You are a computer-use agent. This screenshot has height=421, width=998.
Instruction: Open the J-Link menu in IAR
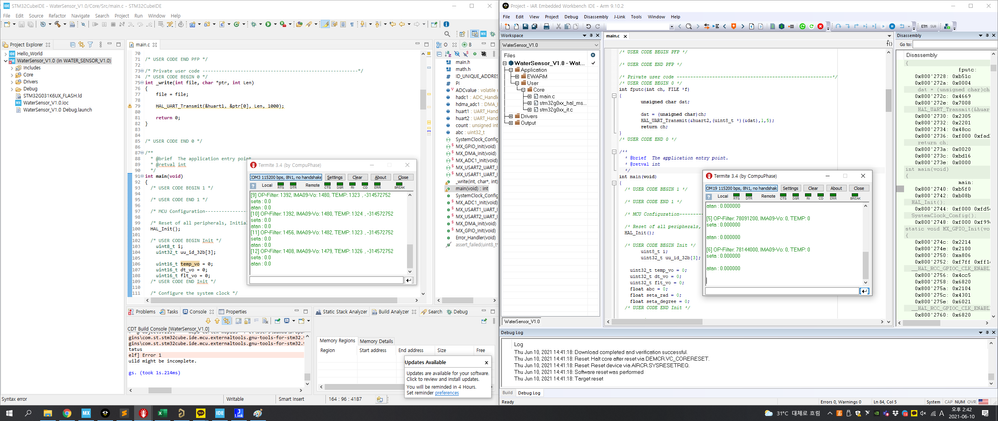pos(619,16)
